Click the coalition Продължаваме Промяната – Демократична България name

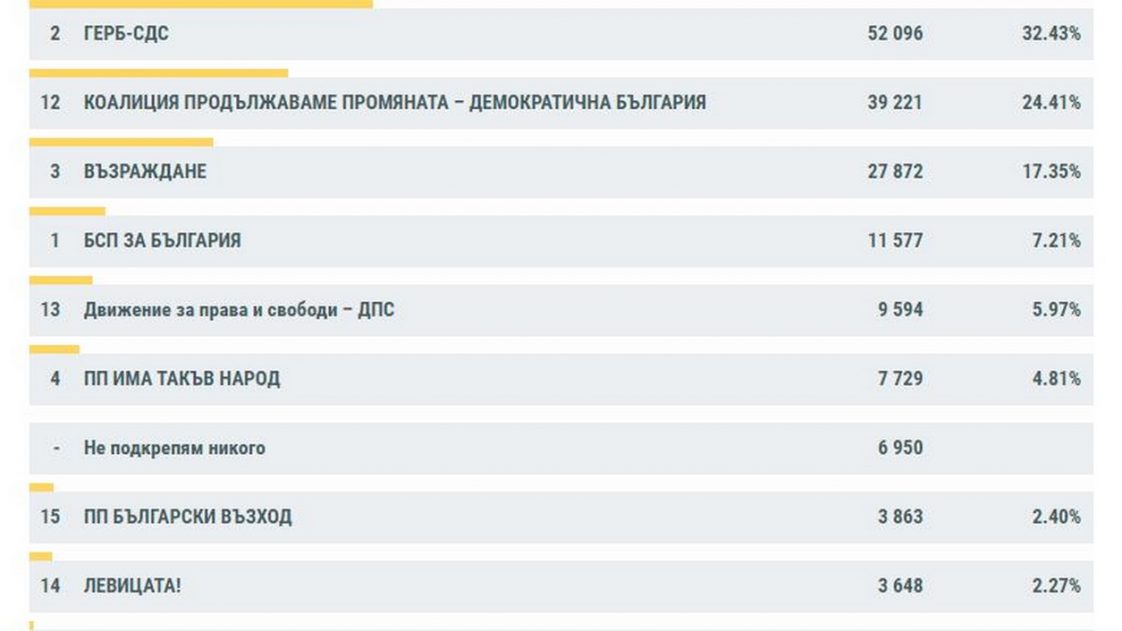pyautogui.click(x=395, y=103)
